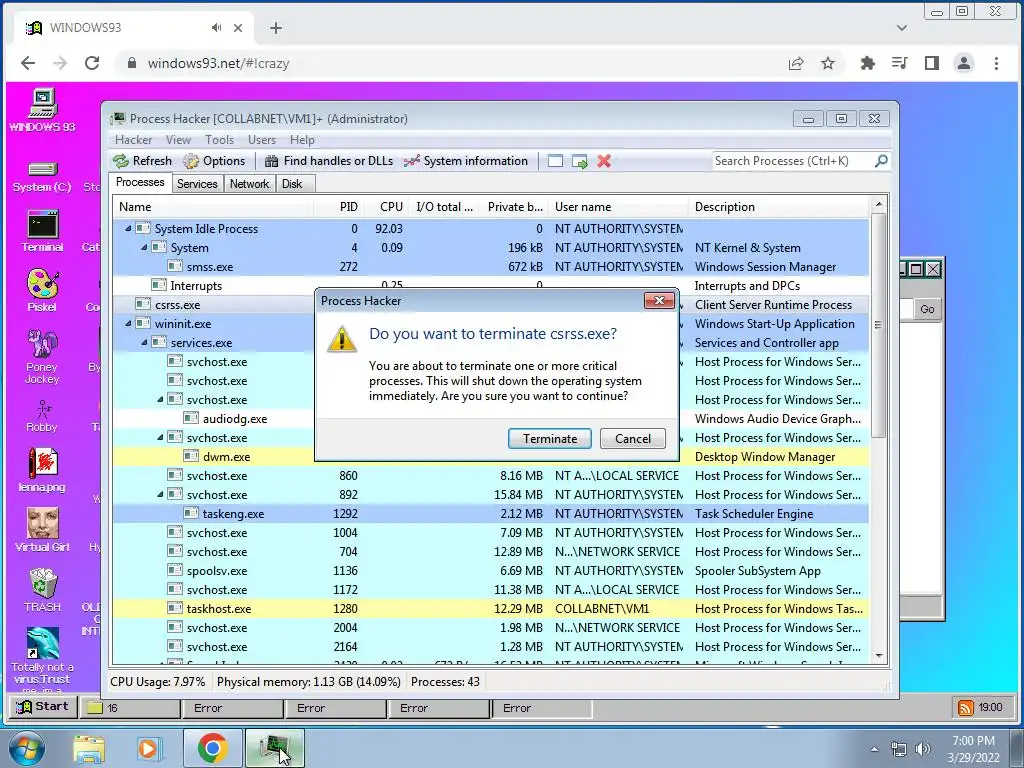Open the View menu
This screenshot has width=1024, height=768.
pos(178,140)
